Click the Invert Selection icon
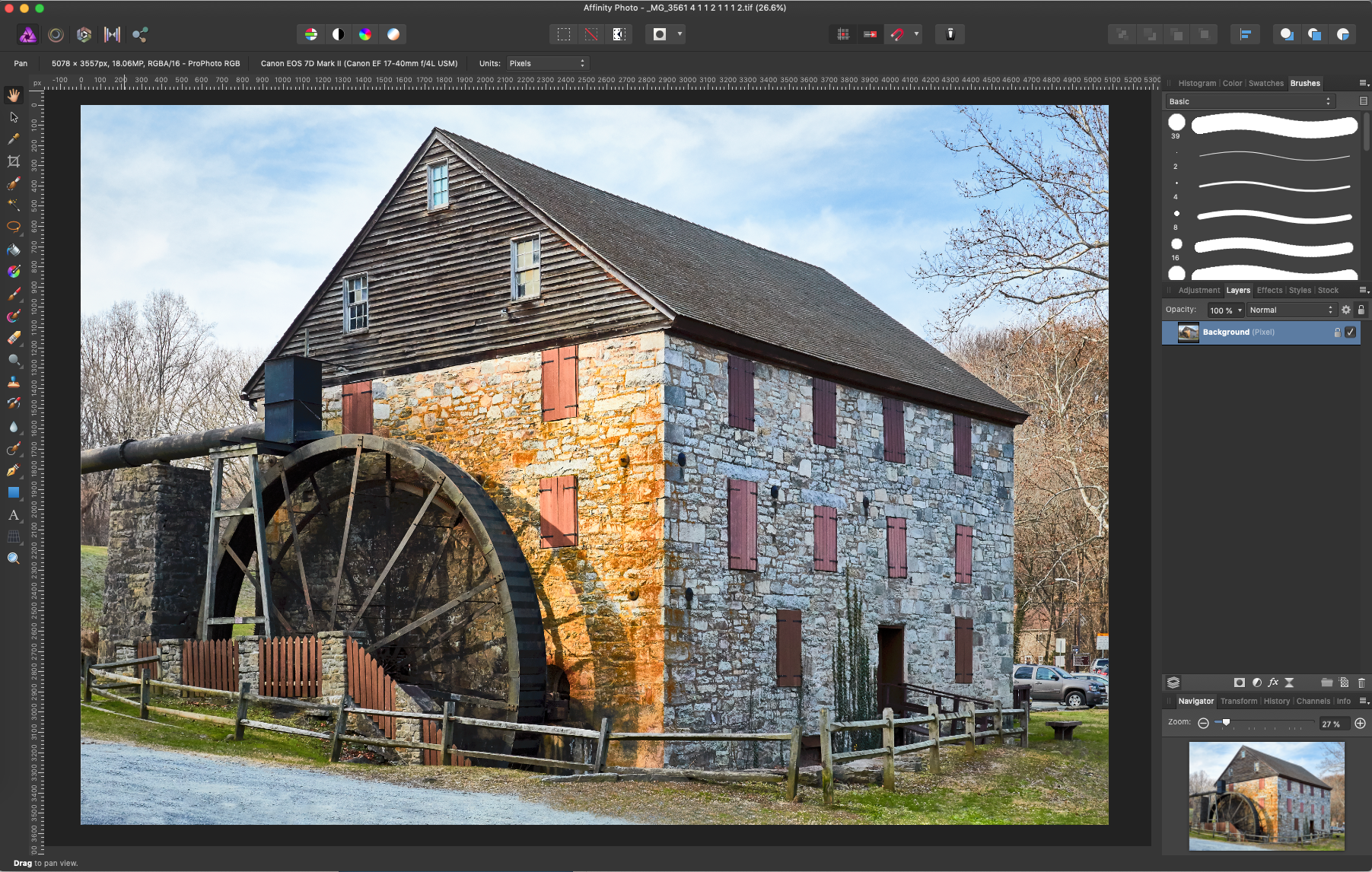This screenshot has width=1372, height=872. coord(619,34)
